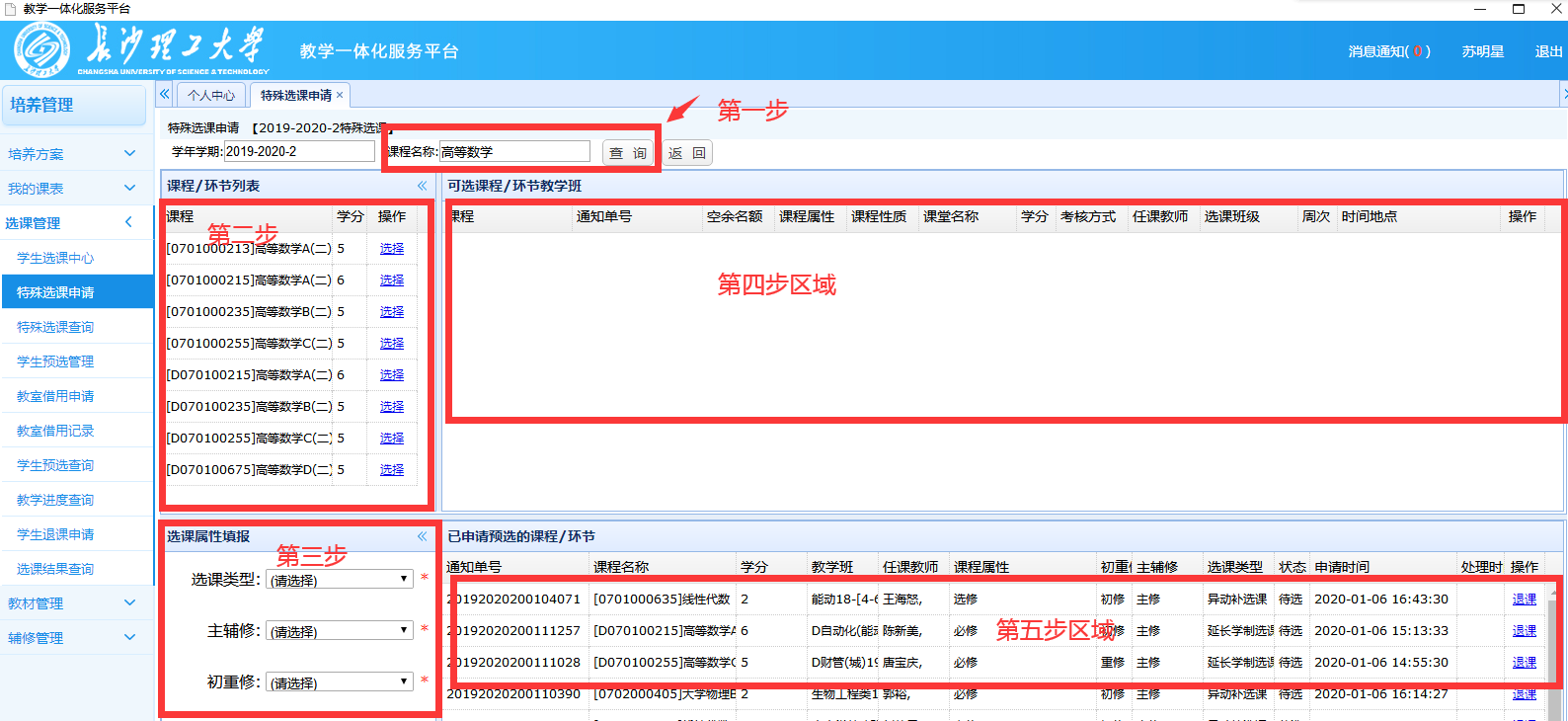Viewport: 1568px width, 721px height.
Task: Open the 选课类型 dropdown
Action: (x=339, y=580)
